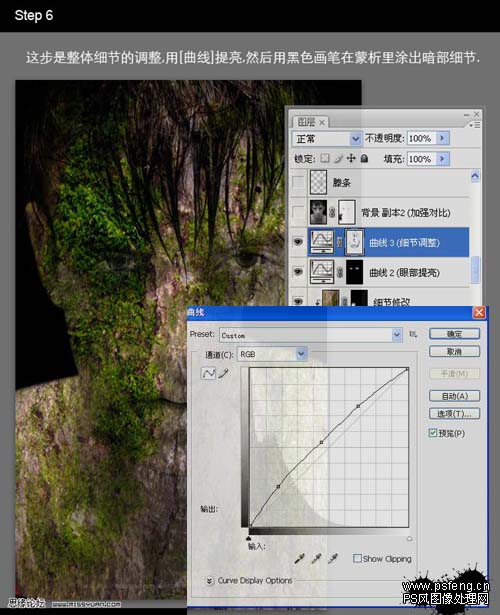The height and width of the screenshot is (615, 500).
Task: Pick the black point eyedropper
Action: pos(299,559)
